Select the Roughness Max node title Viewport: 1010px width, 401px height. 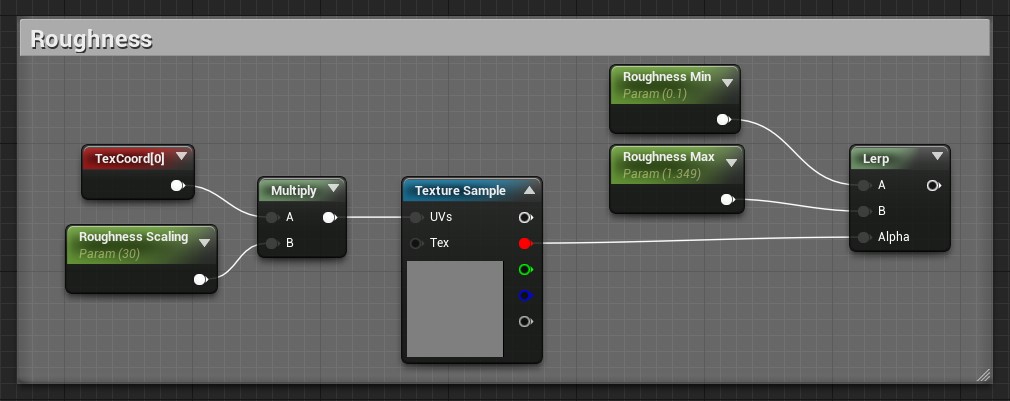pos(669,157)
